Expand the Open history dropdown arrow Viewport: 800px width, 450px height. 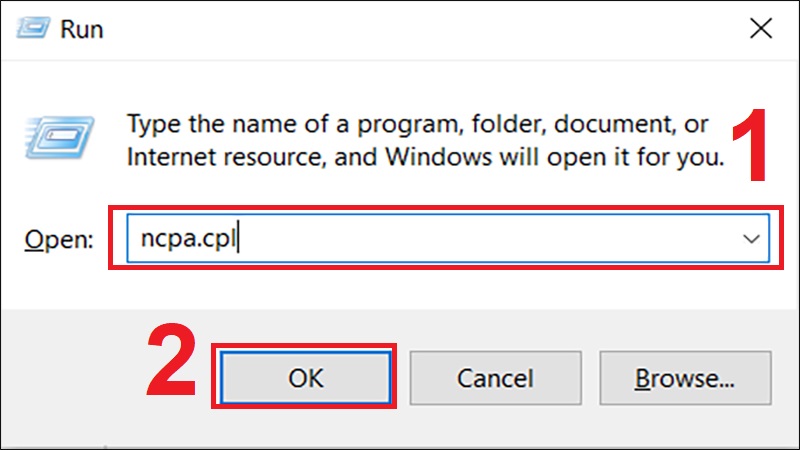tap(750, 239)
